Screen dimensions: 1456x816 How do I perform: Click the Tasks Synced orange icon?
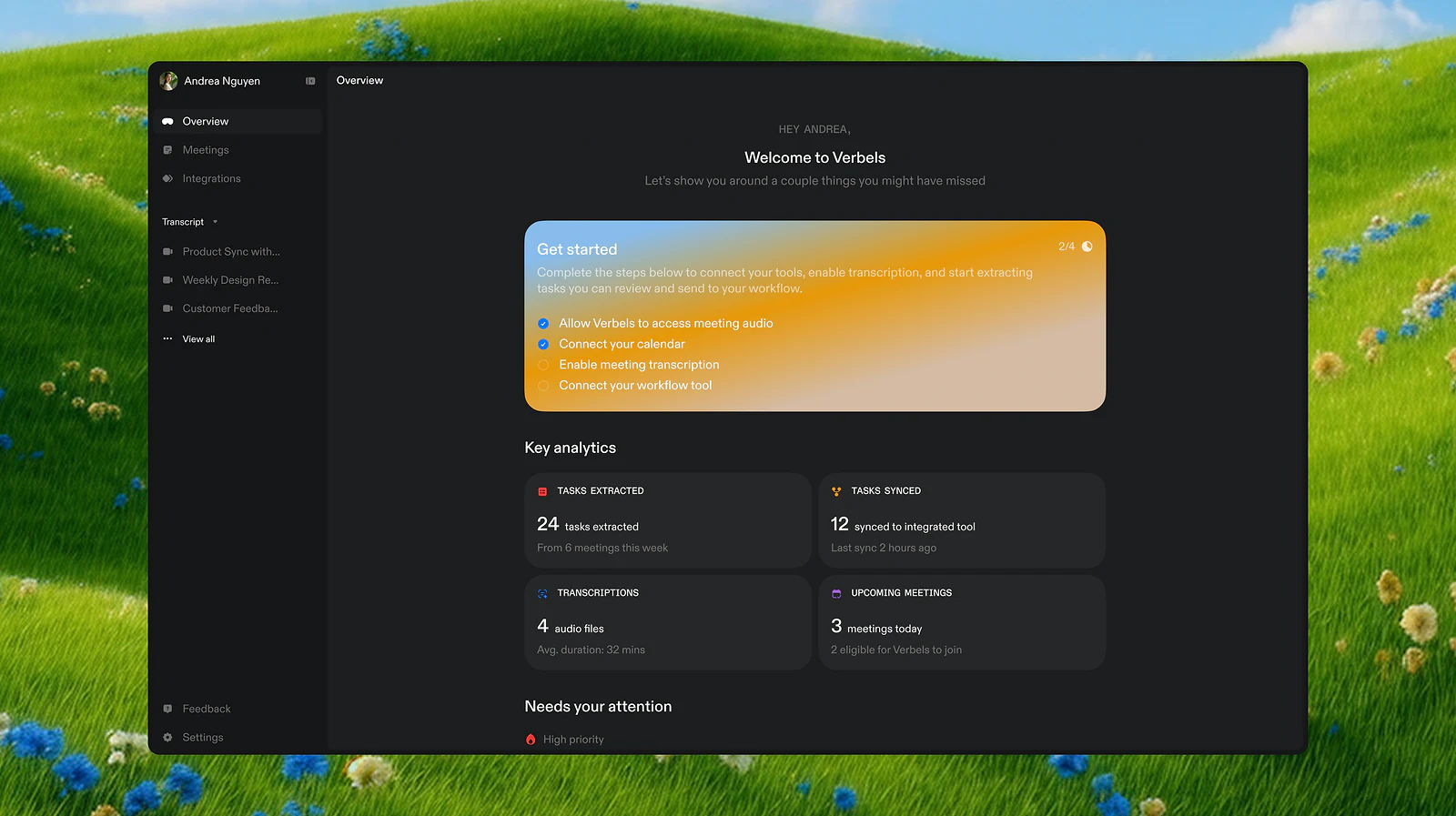tap(836, 491)
